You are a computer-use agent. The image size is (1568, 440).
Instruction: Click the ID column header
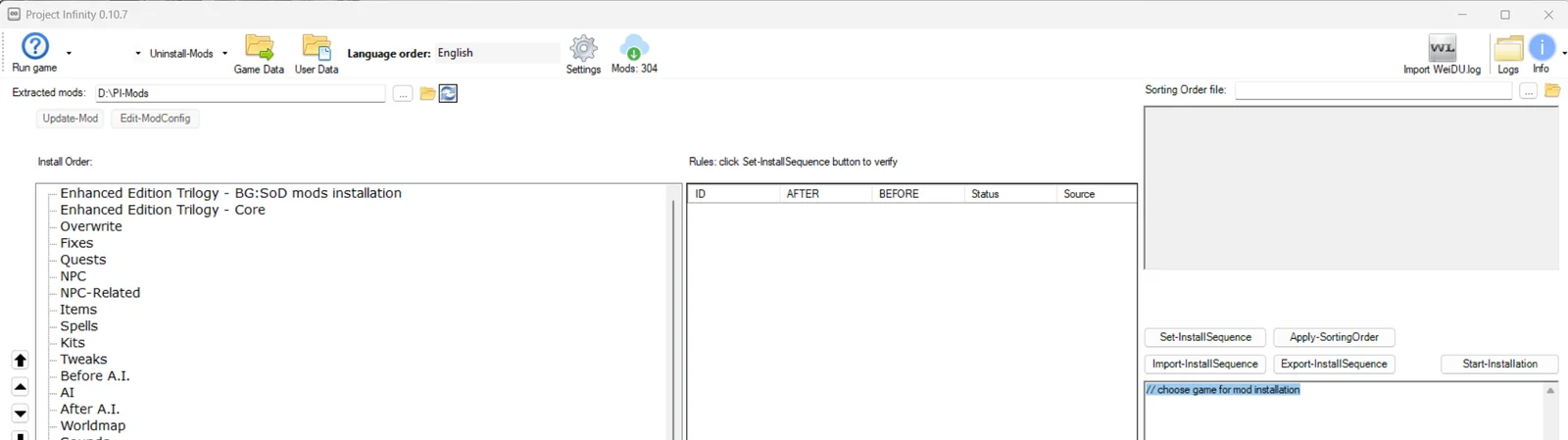tap(733, 194)
